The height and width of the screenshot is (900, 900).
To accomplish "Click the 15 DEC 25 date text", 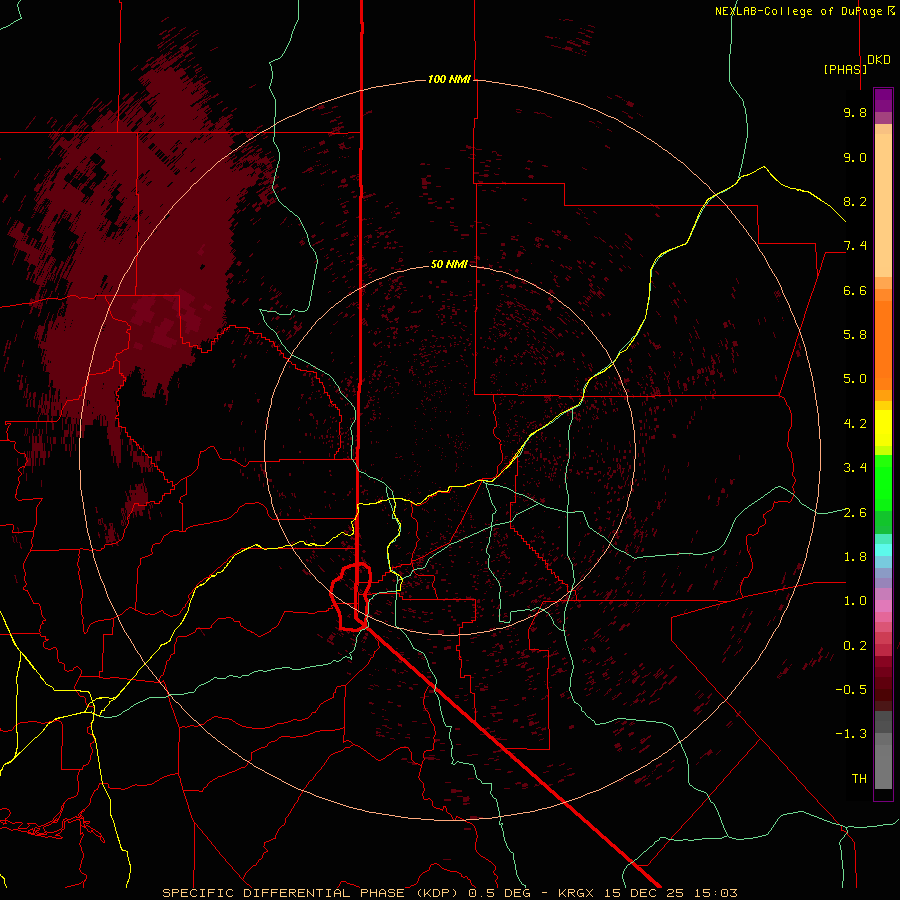I will click(x=646, y=893).
